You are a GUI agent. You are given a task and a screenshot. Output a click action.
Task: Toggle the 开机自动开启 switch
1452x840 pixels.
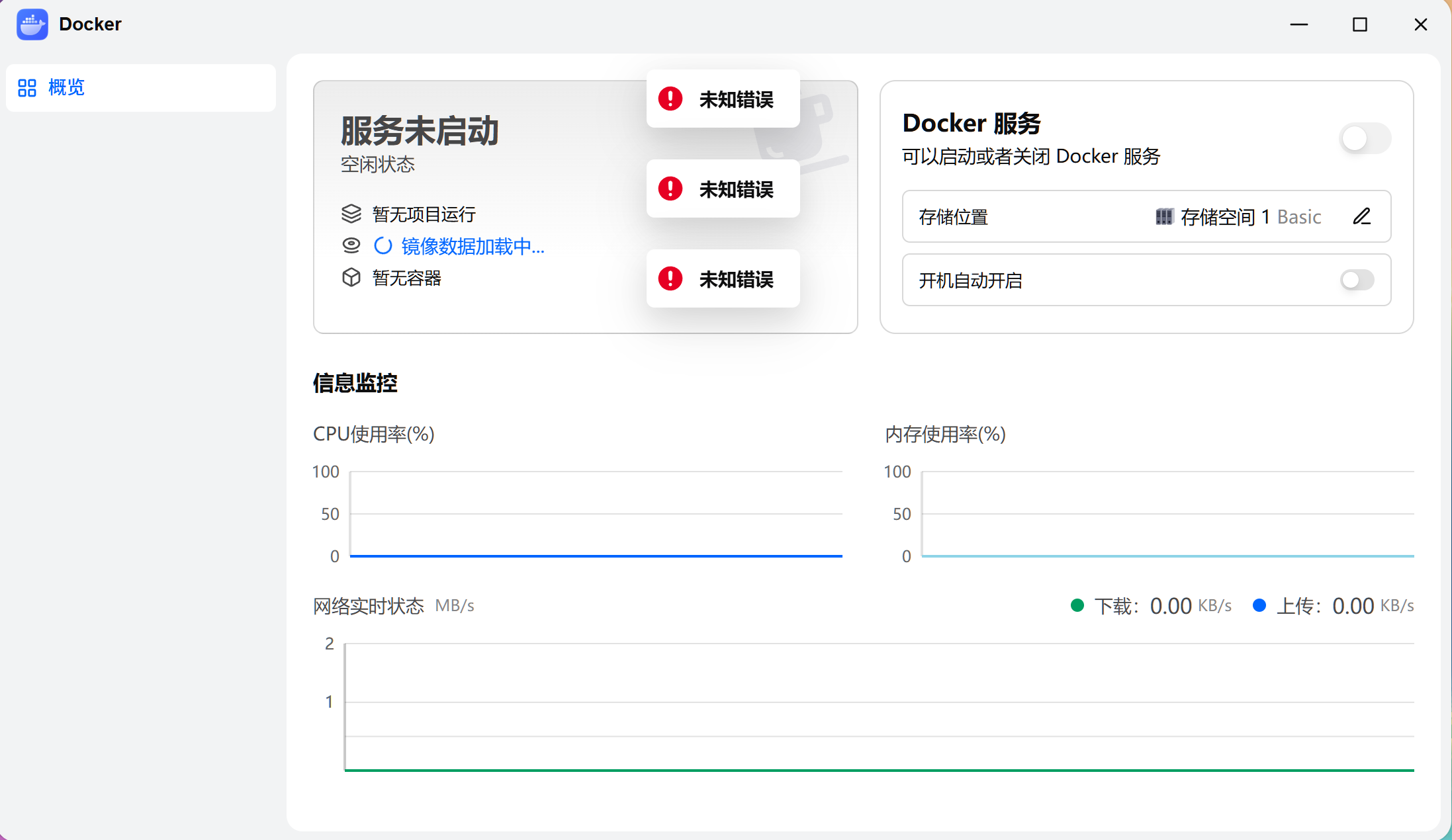[x=1357, y=280]
